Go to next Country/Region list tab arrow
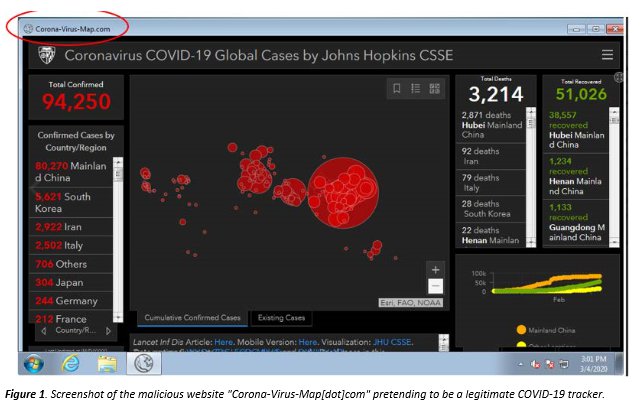 (x=109, y=331)
